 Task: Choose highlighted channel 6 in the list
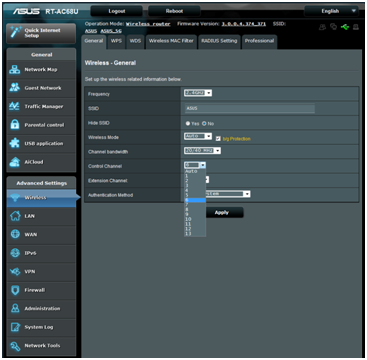coord(195,200)
